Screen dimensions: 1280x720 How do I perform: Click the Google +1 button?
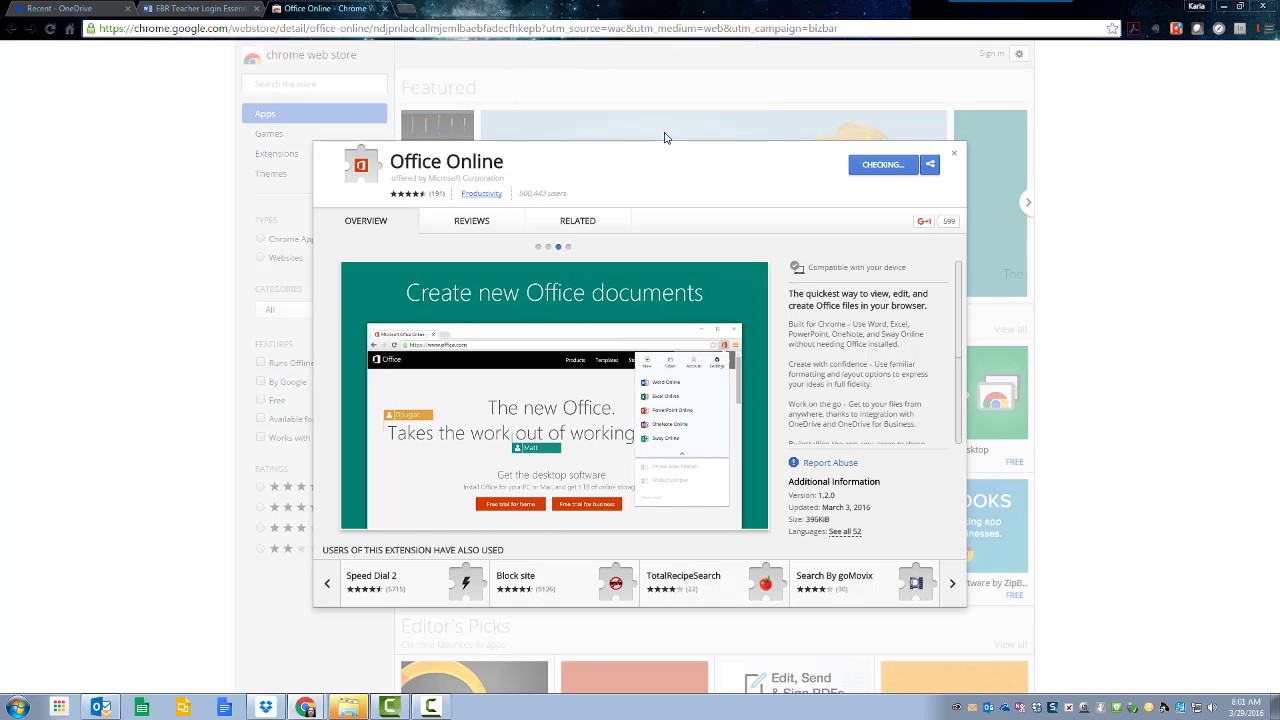coord(924,221)
